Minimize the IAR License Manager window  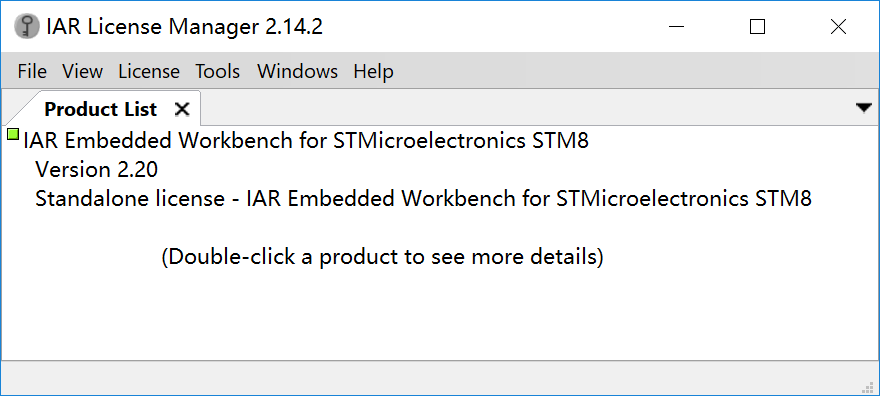[677, 26]
